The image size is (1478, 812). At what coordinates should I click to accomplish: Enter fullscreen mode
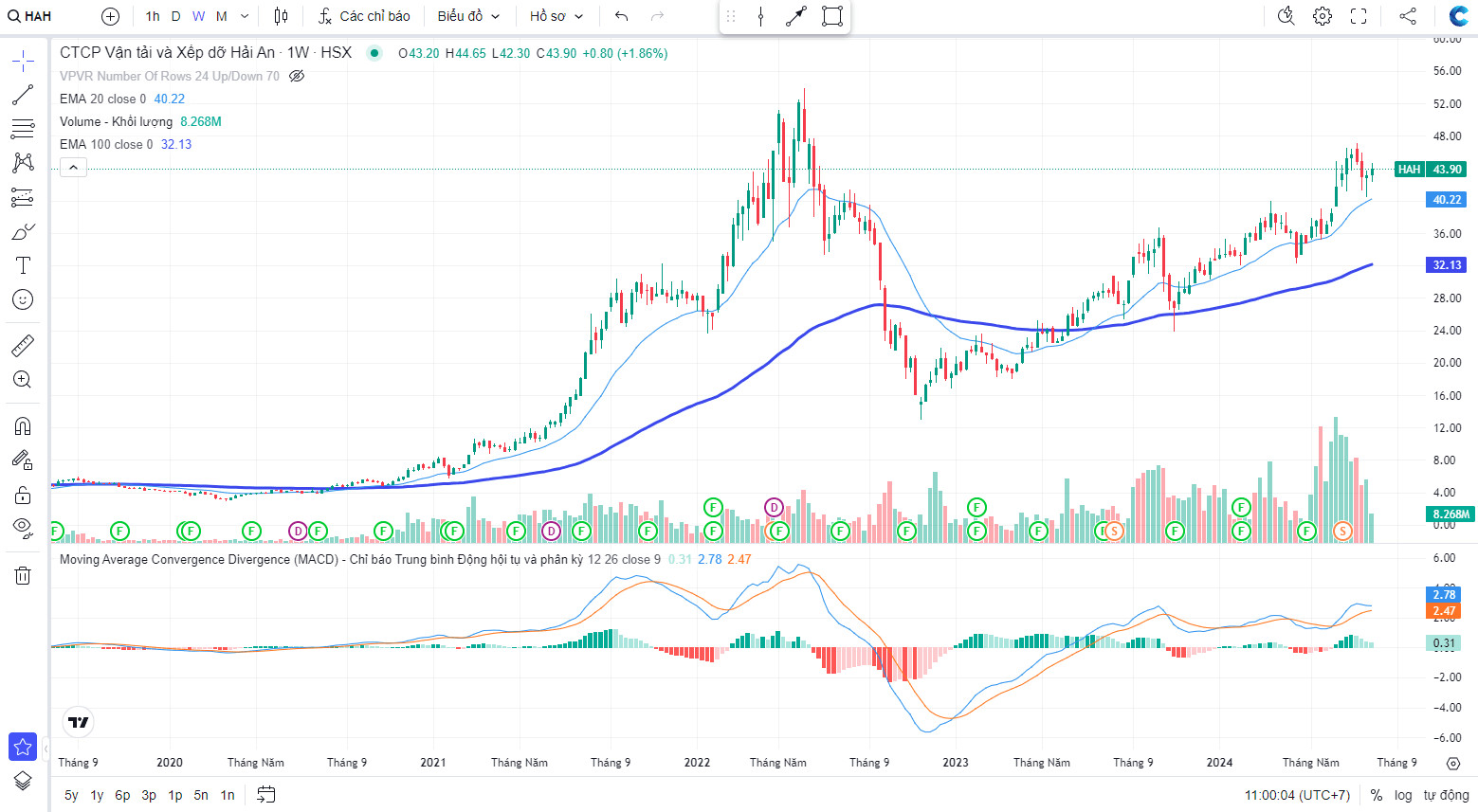[x=1359, y=16]
